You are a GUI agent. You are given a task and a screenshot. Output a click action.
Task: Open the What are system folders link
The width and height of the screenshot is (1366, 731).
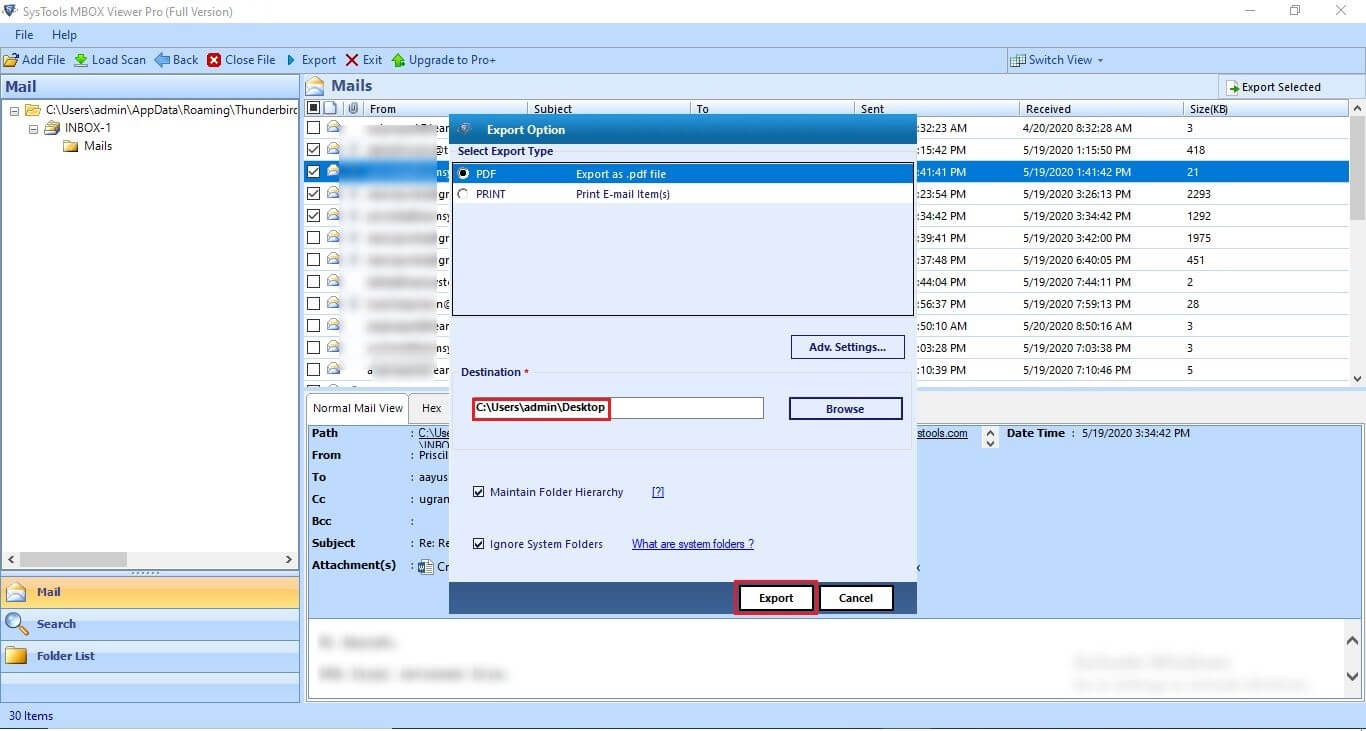[693, 544]
